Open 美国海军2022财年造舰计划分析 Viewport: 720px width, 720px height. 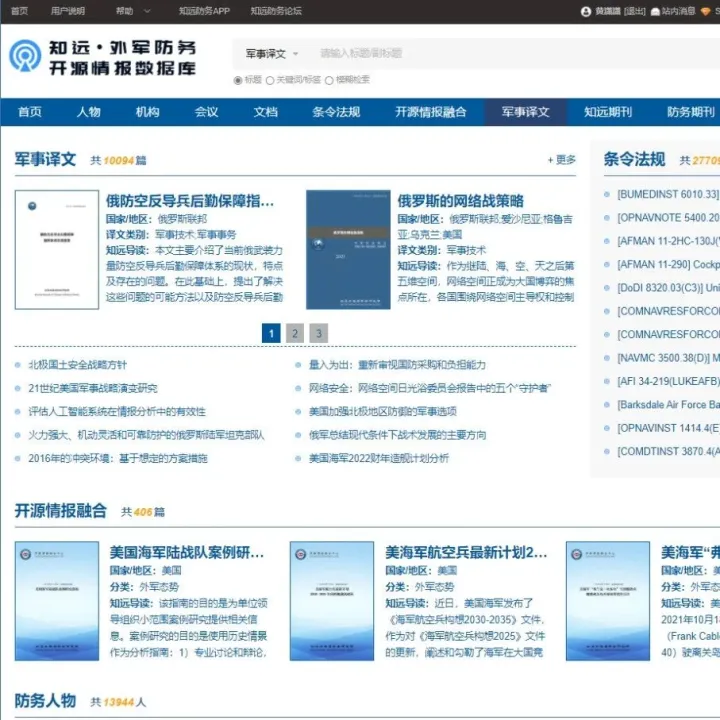pos(379,458)
